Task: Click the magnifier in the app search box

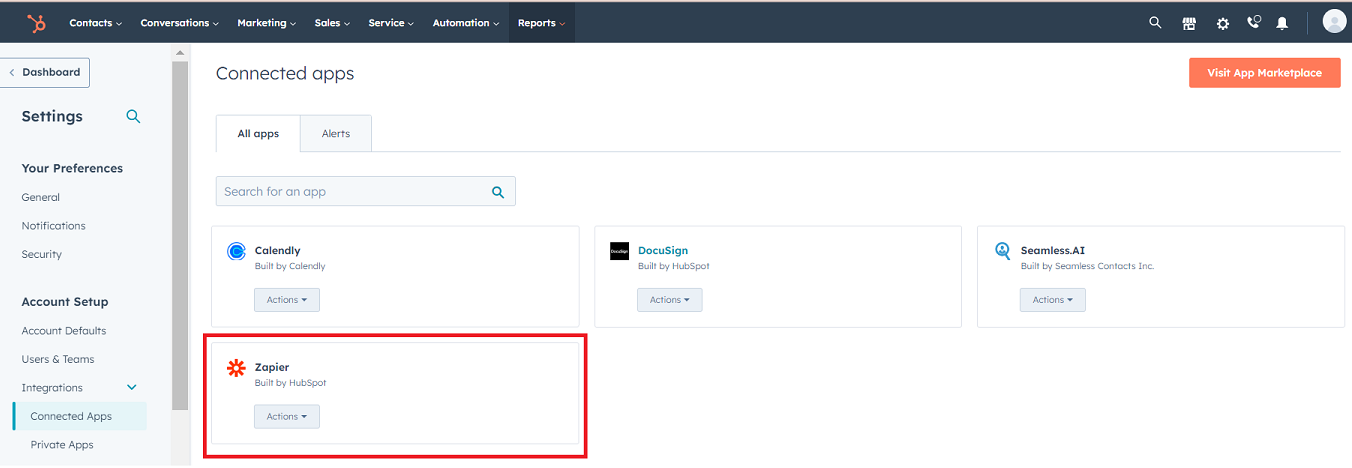Action: [498, 192]
